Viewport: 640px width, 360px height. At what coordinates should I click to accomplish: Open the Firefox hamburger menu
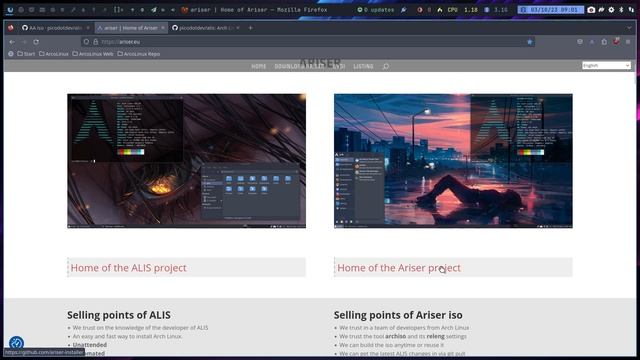click(x=628, y=42)
